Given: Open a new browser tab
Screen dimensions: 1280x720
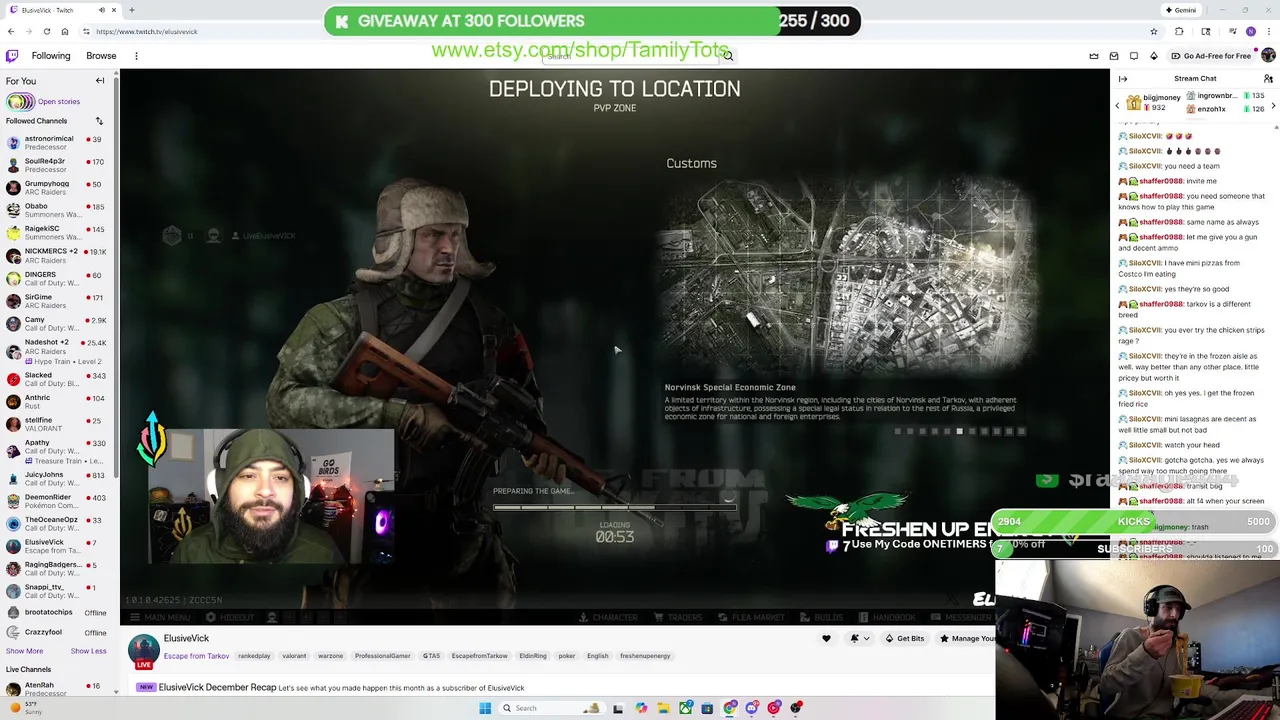Looking at the screenshot, I should click(131, 10).
